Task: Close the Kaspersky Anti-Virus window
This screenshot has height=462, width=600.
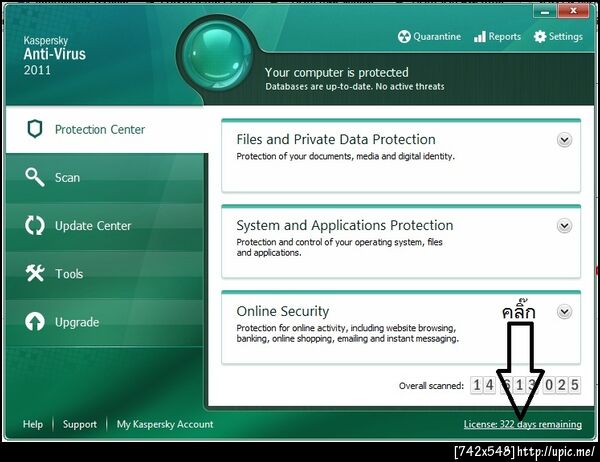Action: [x=573, y=11]
